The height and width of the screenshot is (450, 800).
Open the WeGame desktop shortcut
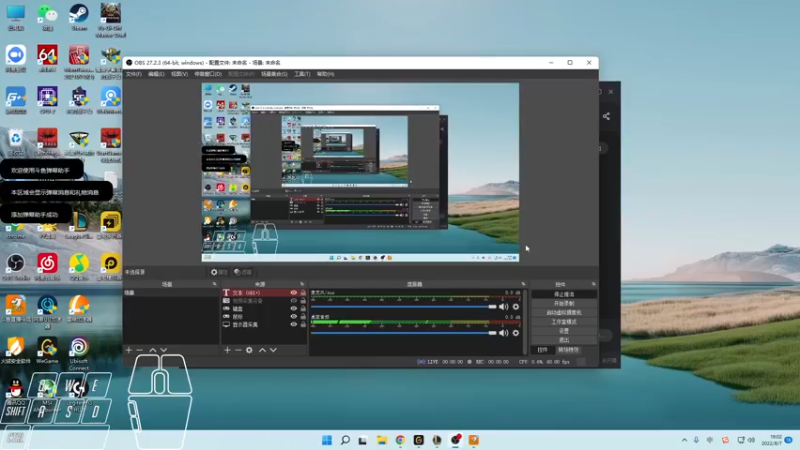47,351
